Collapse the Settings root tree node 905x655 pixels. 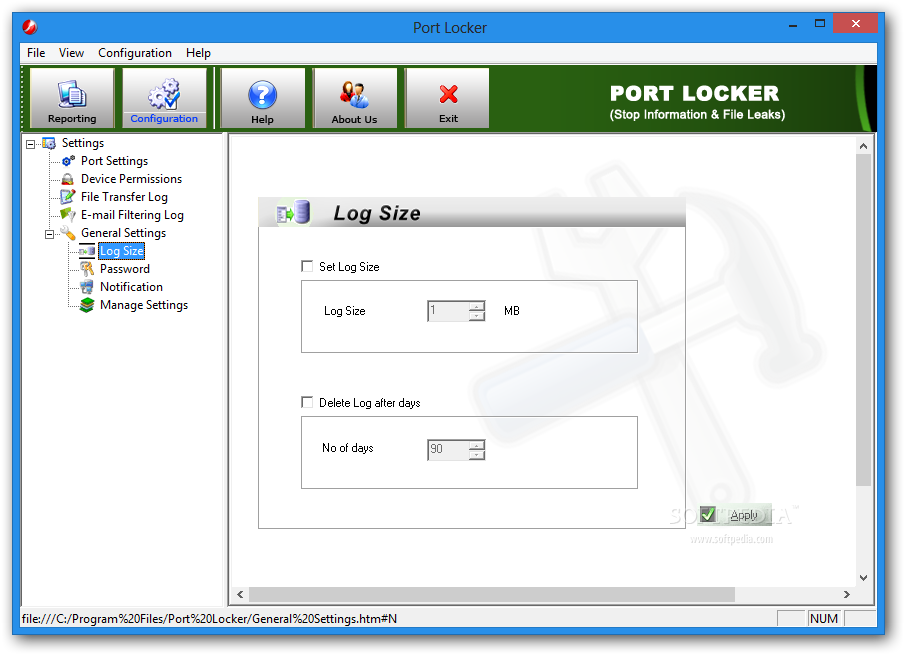31,144
